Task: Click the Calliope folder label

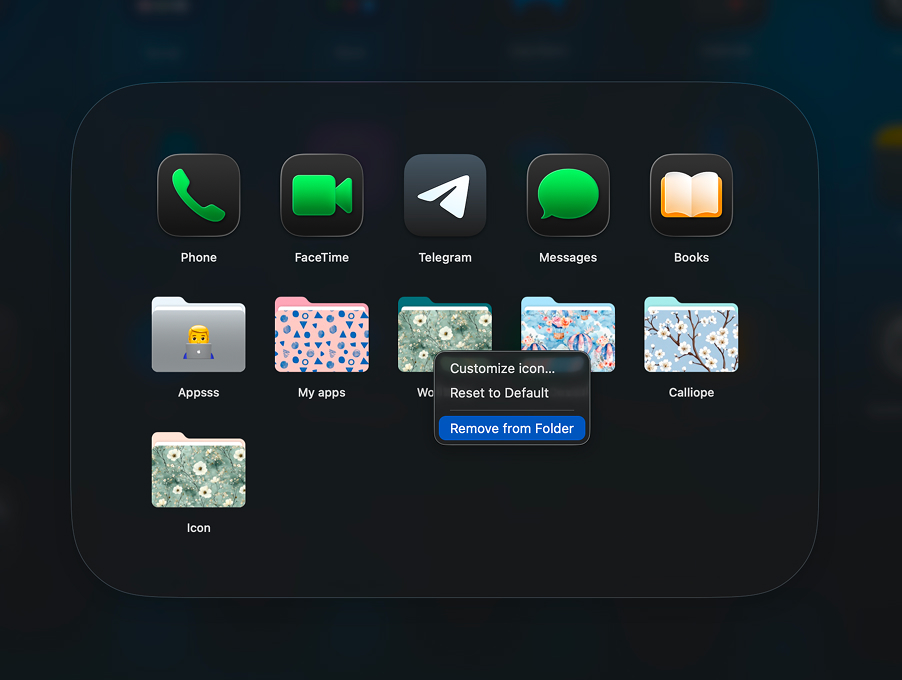Action: click(690, 392)
